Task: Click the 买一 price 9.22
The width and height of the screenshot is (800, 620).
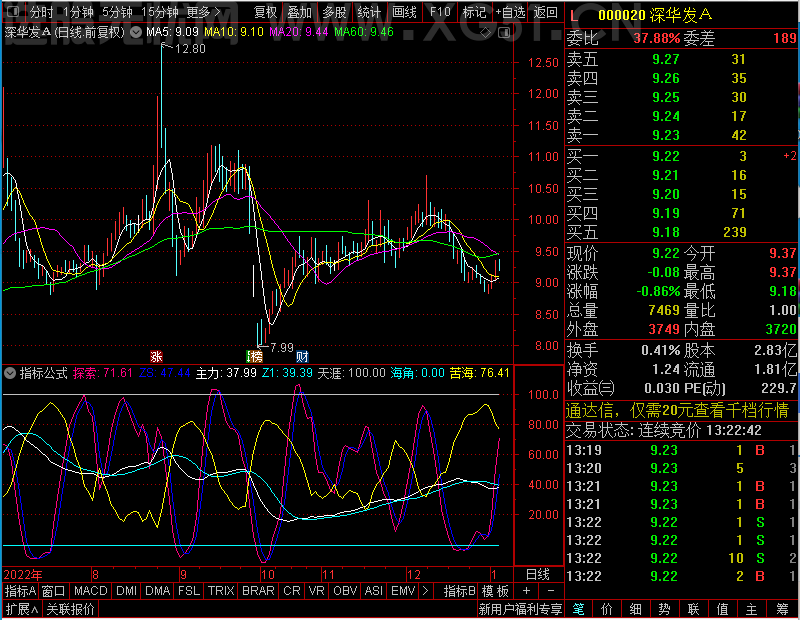Action: 666,156
